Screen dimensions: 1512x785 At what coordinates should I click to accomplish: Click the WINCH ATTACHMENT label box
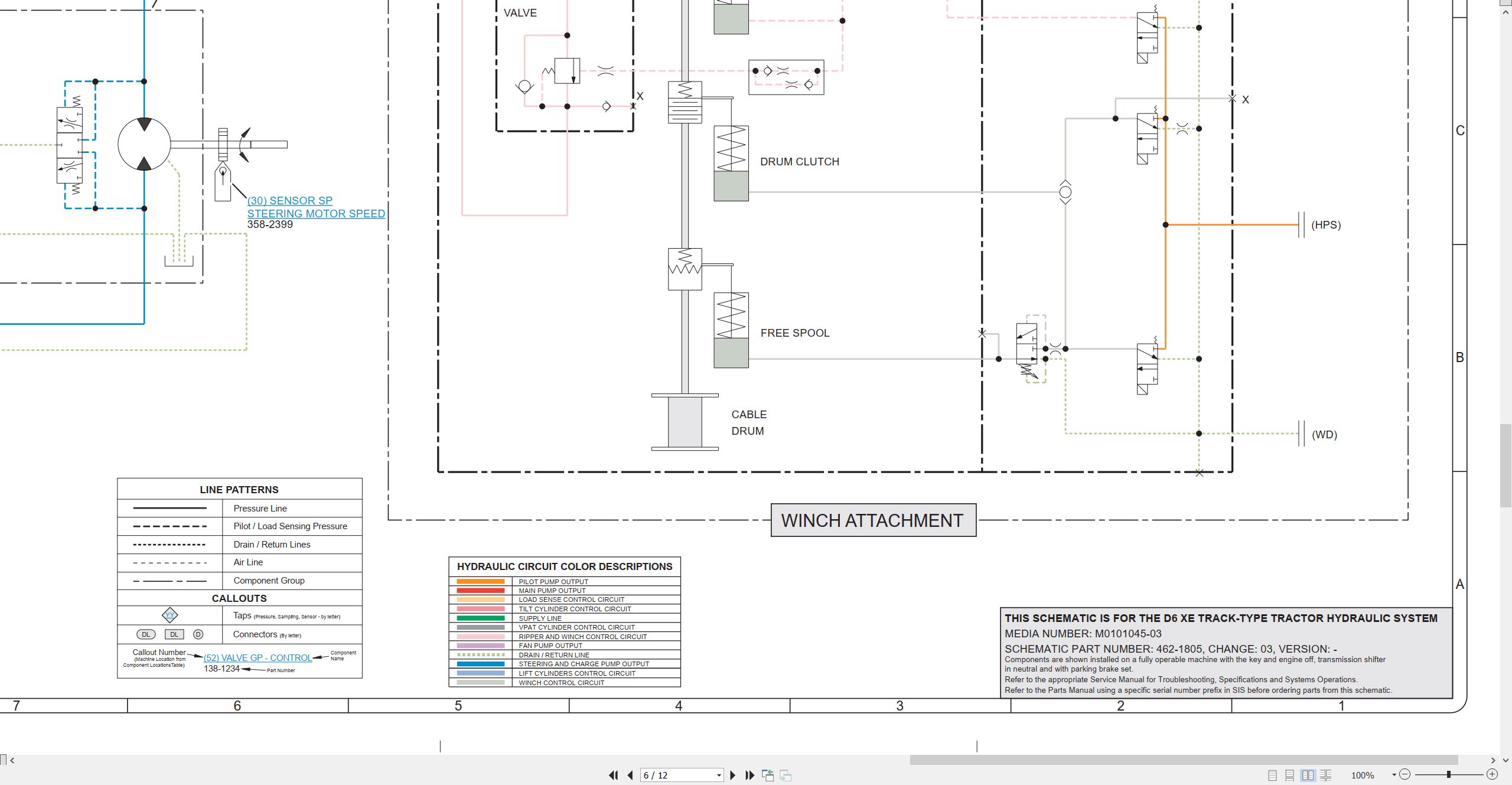[873, 520]
